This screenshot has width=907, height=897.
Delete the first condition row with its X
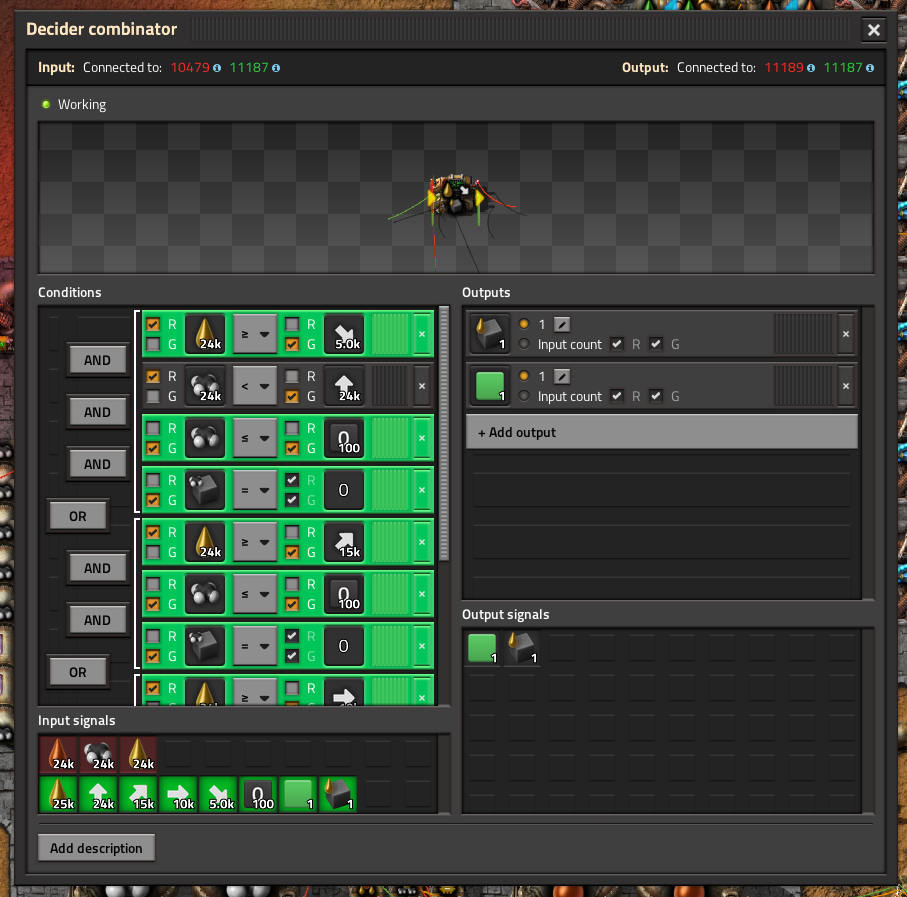click(x=422, y=334)
